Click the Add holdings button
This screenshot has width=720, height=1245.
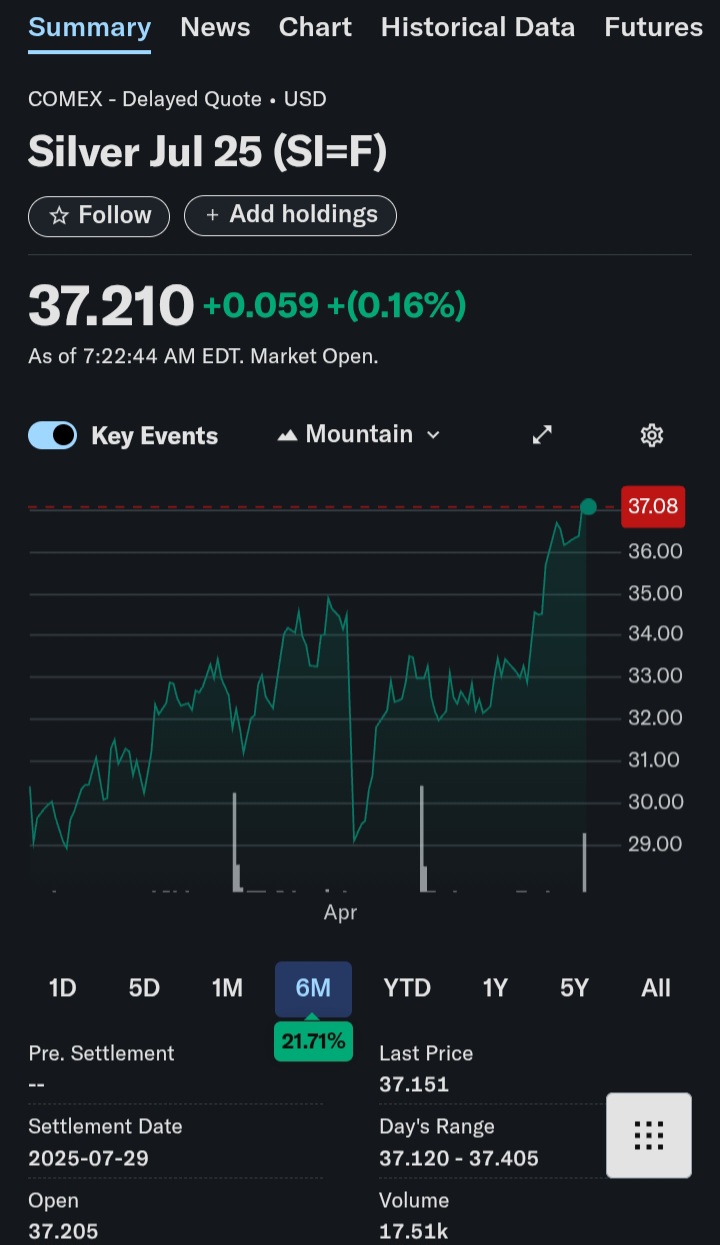coord(290,215)
